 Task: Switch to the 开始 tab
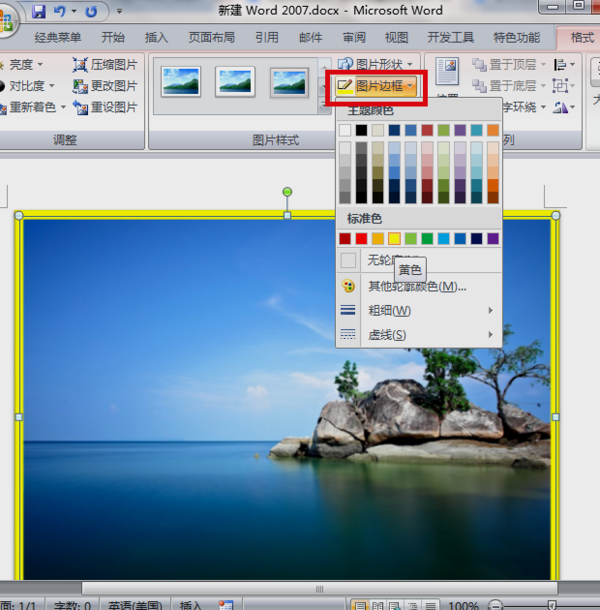pyautogui.click(x=113, y=37)
